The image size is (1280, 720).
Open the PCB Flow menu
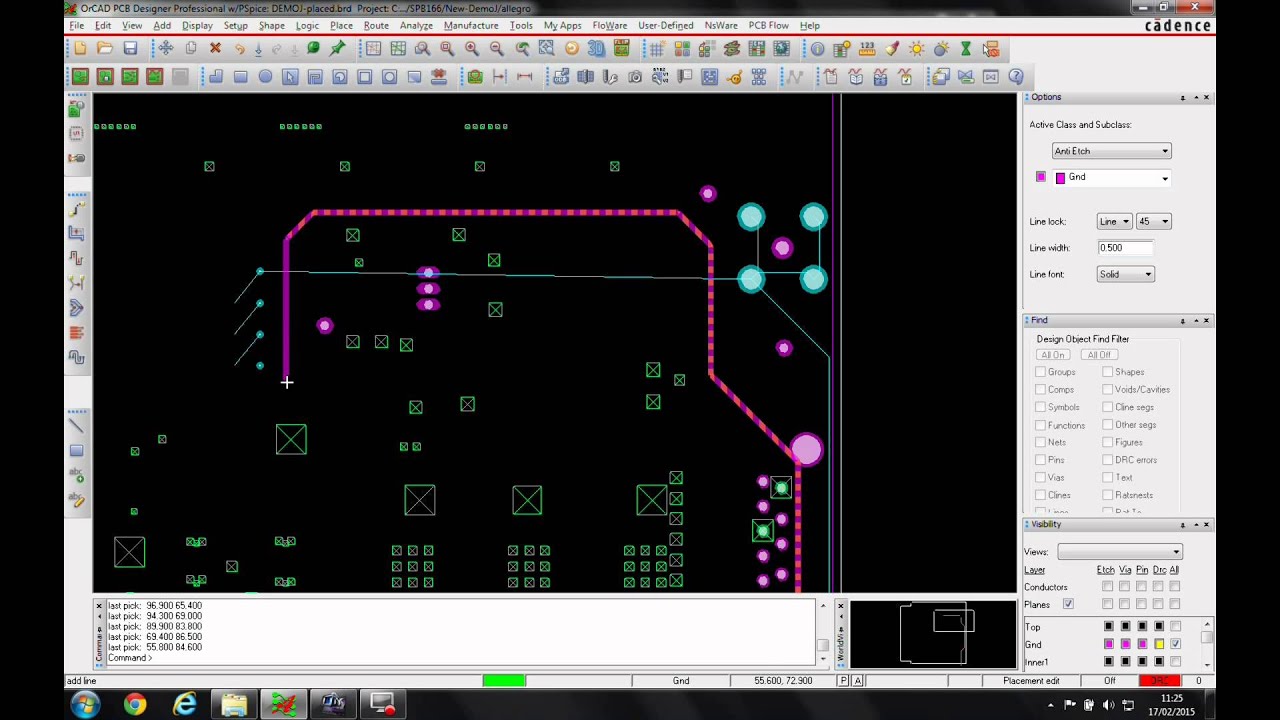click(x=768, y=25)
